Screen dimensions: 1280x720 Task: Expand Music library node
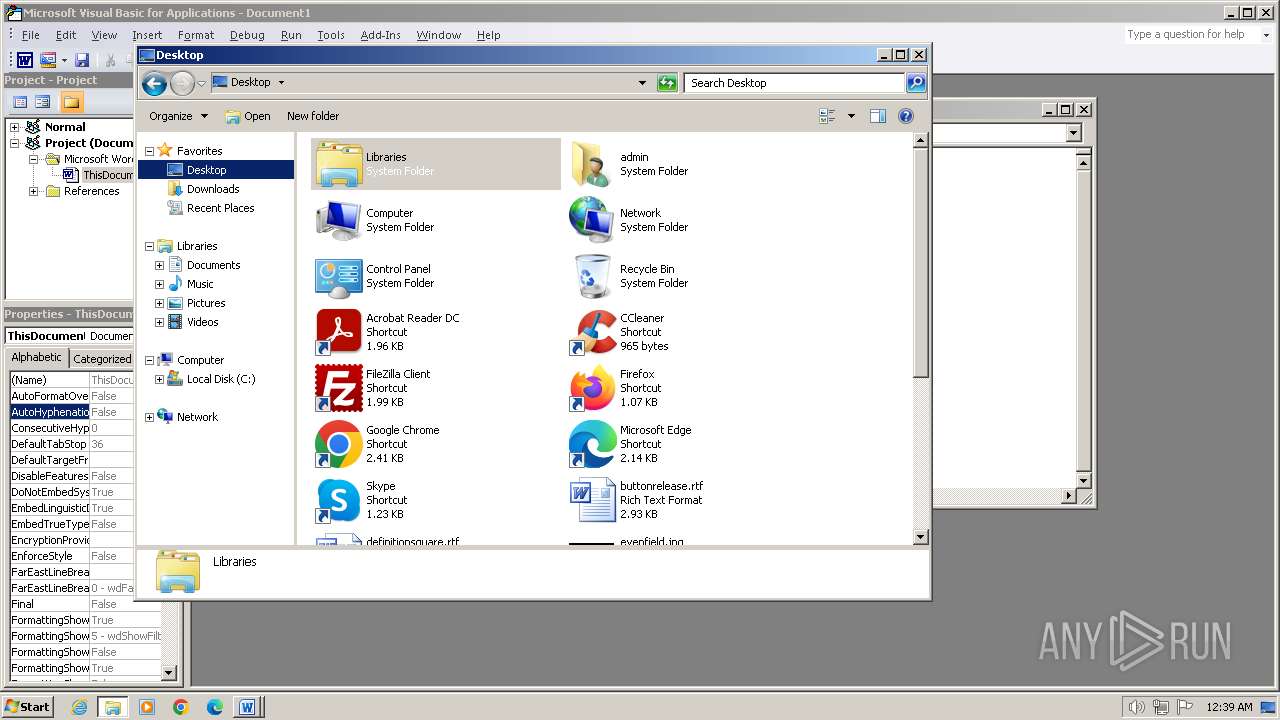pos(159,284)
